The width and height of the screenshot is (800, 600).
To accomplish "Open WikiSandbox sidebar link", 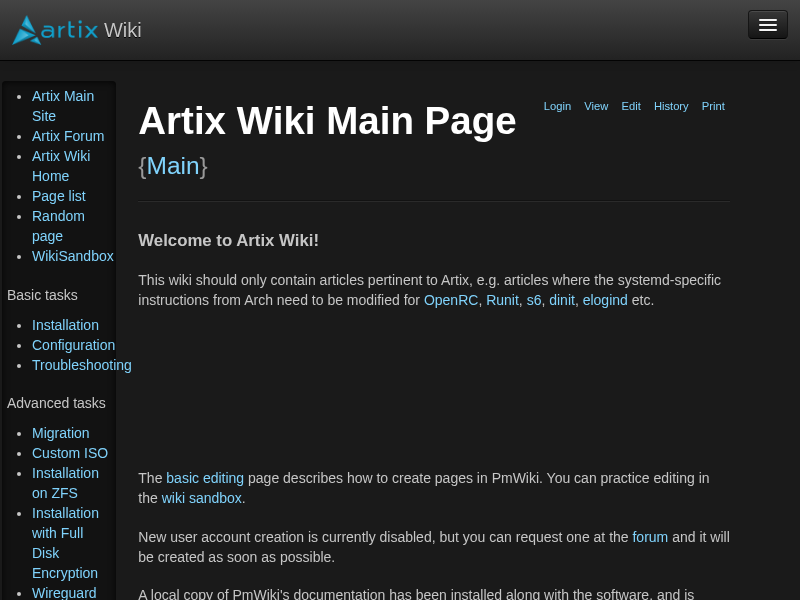I will click(72, 256).
